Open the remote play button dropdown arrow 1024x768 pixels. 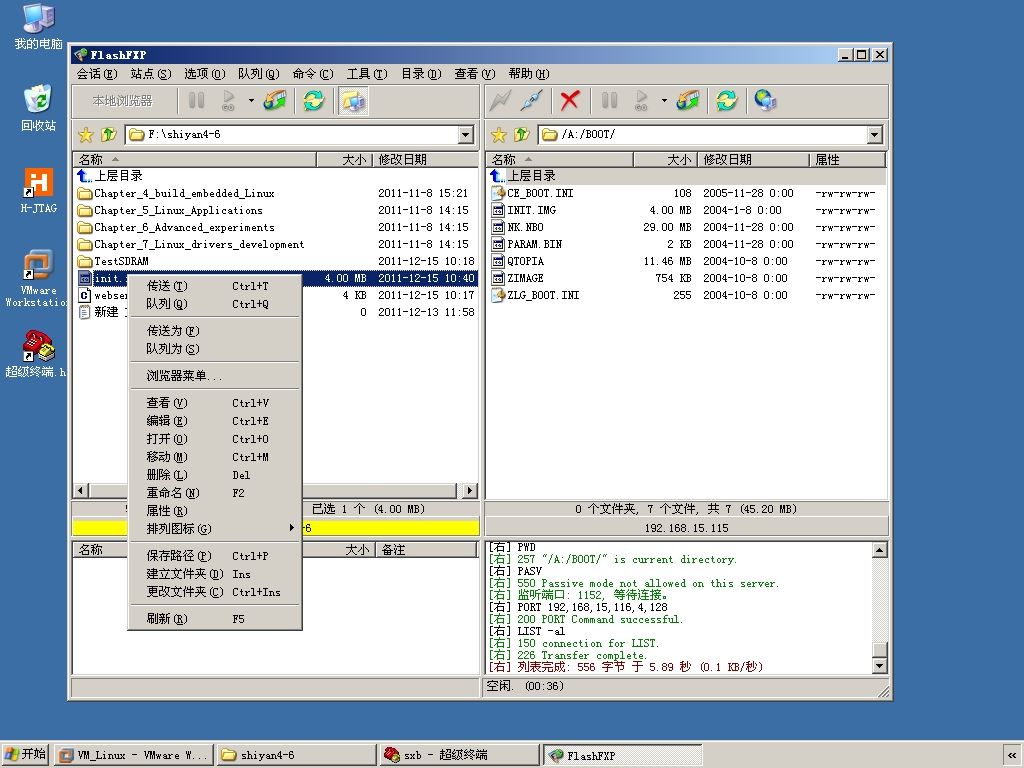tap(664, 101)
